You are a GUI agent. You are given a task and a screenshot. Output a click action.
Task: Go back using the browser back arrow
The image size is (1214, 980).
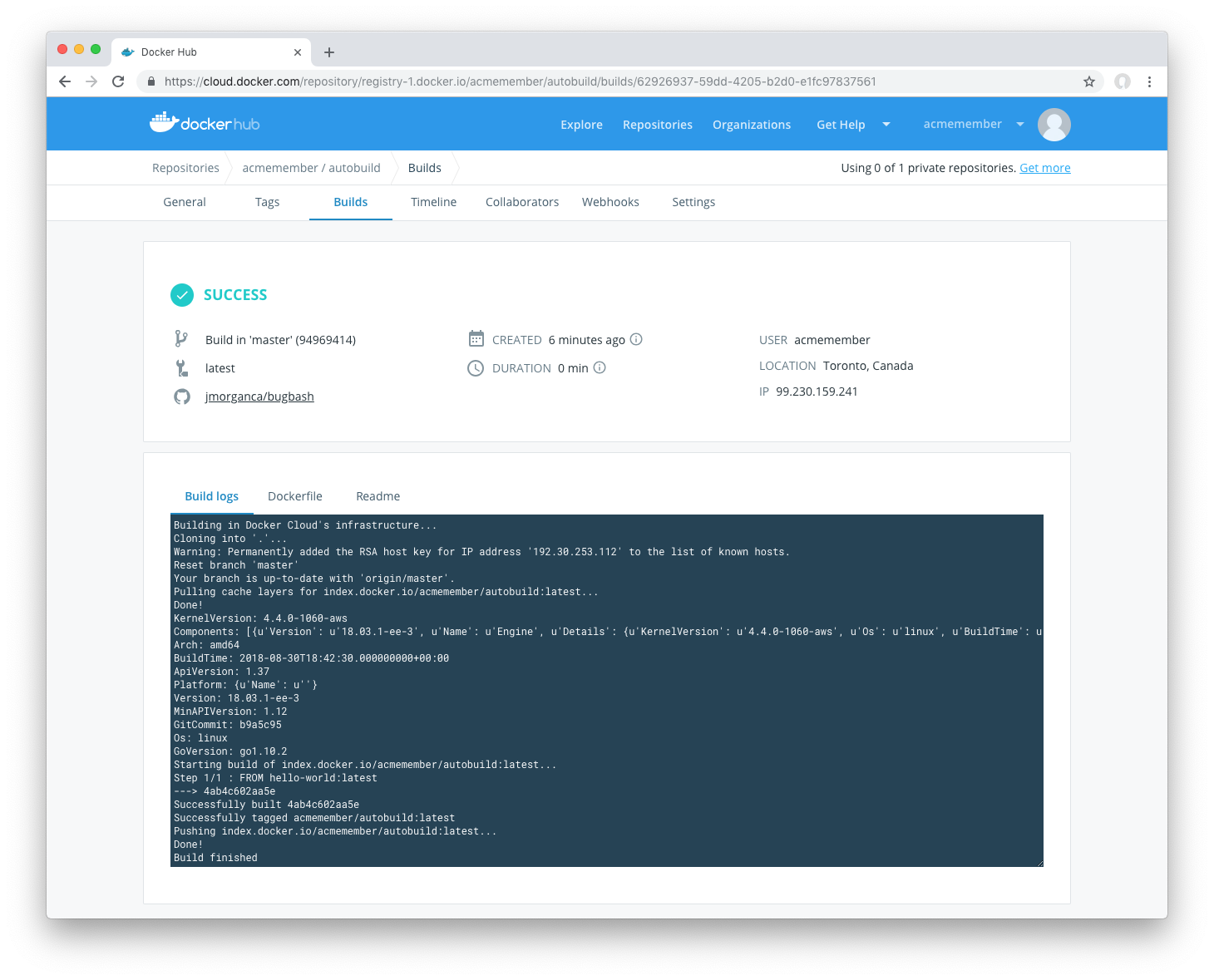click(x=65, y=81)
